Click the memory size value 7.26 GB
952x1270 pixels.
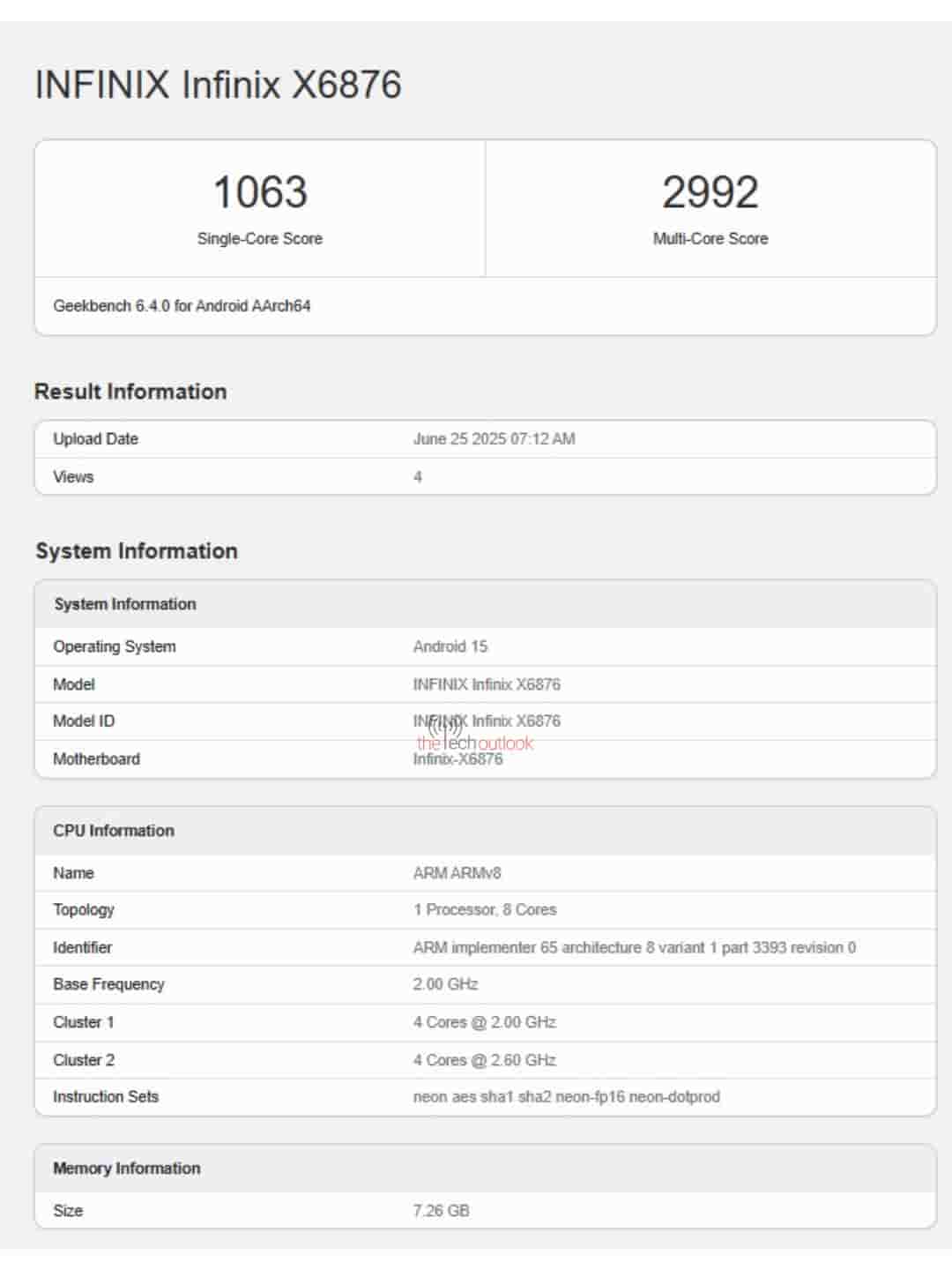pos(441,1211)
